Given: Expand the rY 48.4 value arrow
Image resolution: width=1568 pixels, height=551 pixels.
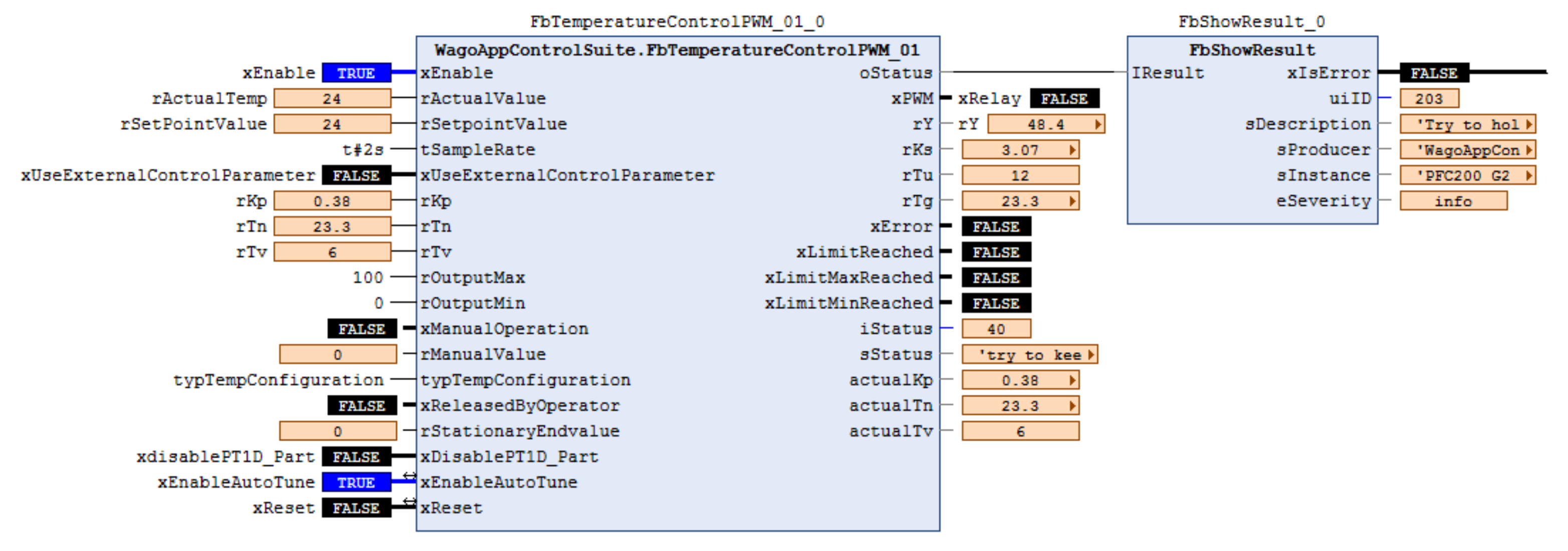Looking at the screenshot, I should [x=1097, y=124].
